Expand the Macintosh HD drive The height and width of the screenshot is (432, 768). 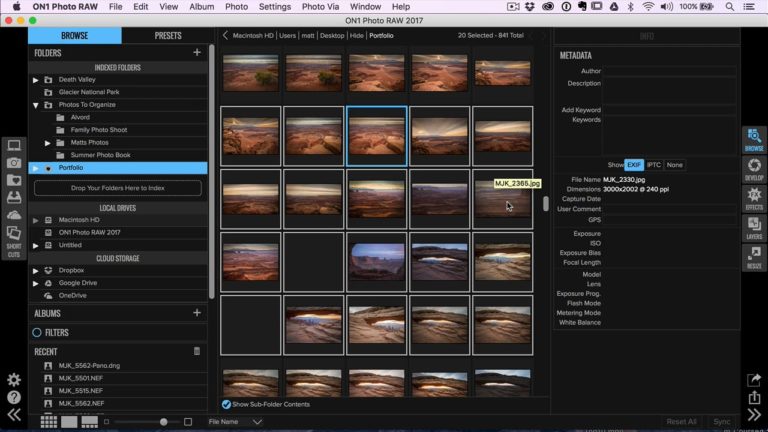(x=36, y=220)
